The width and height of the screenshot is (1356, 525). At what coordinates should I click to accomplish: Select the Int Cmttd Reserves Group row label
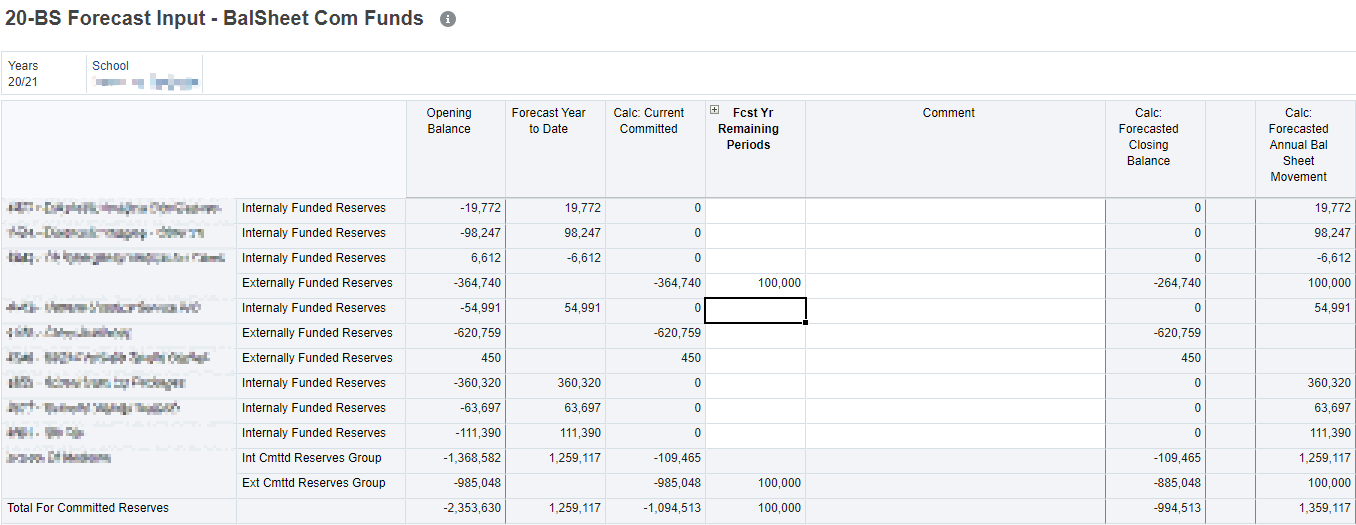(x=312, y=458)
